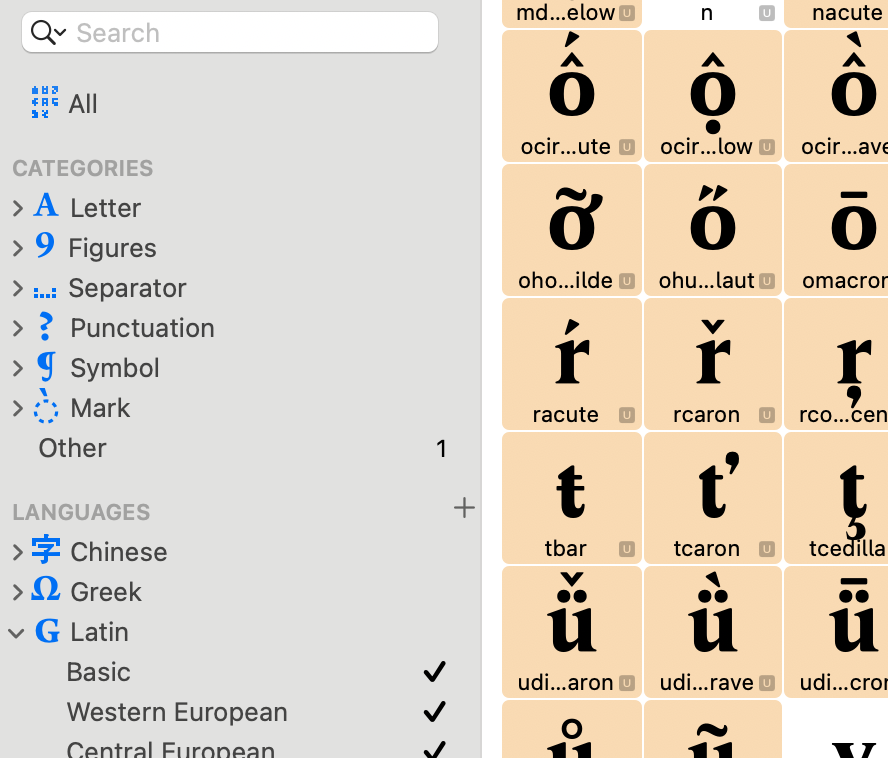Click the Figures category icon
The image size is (888, 758).
coord(45,247)
